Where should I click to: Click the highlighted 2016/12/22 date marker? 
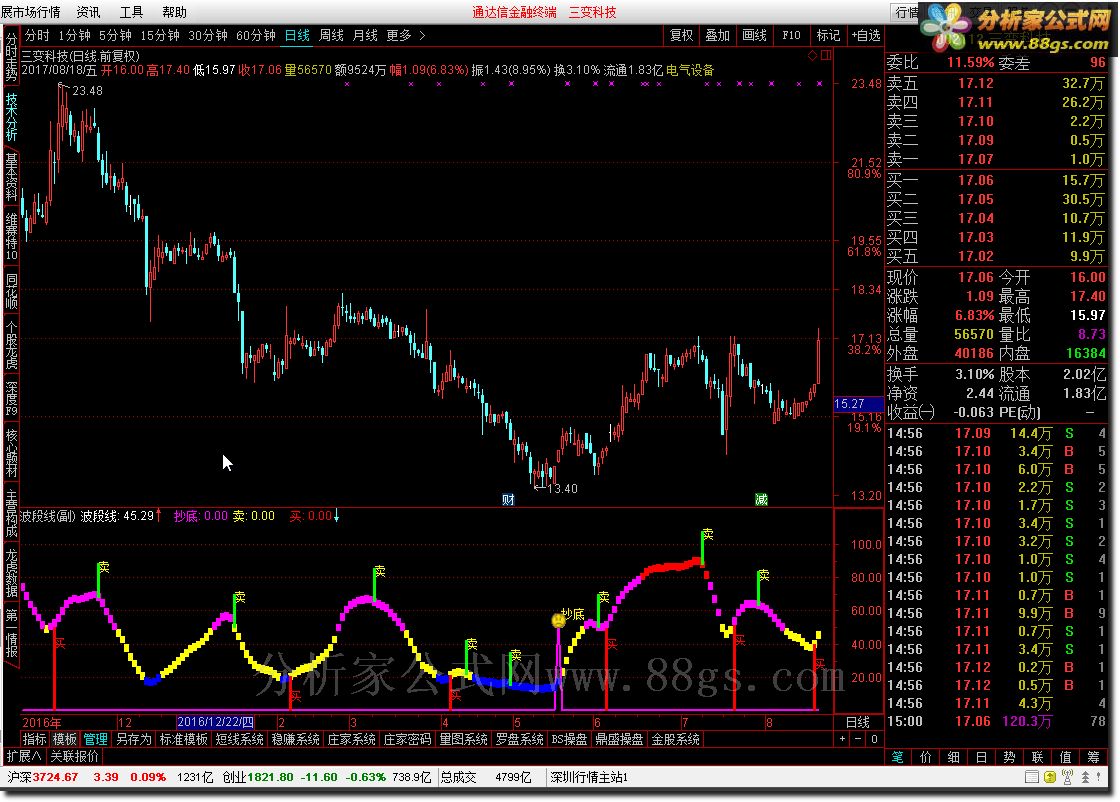click(x=216, y=722)
